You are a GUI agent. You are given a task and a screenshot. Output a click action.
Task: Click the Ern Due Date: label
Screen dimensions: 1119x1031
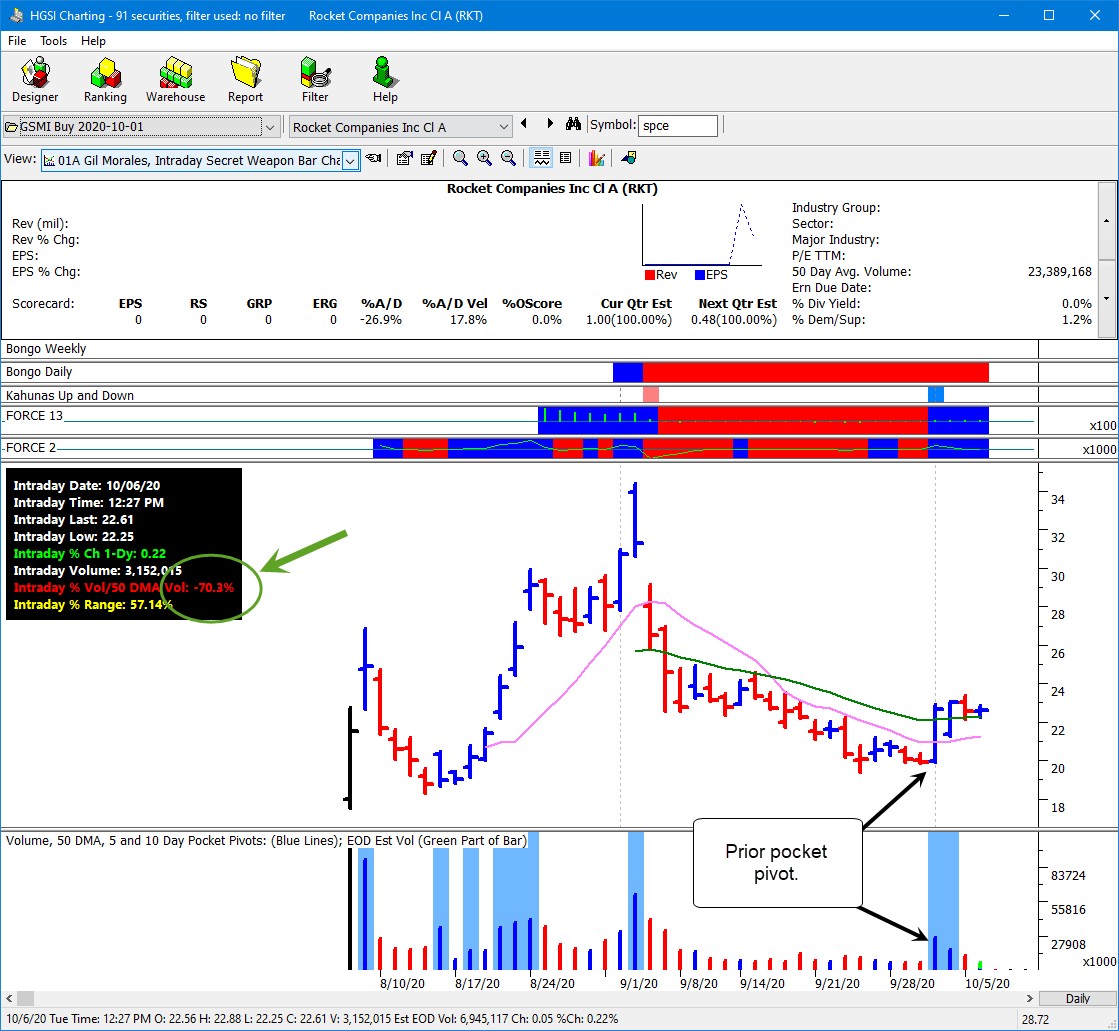(x=831, y=288)
